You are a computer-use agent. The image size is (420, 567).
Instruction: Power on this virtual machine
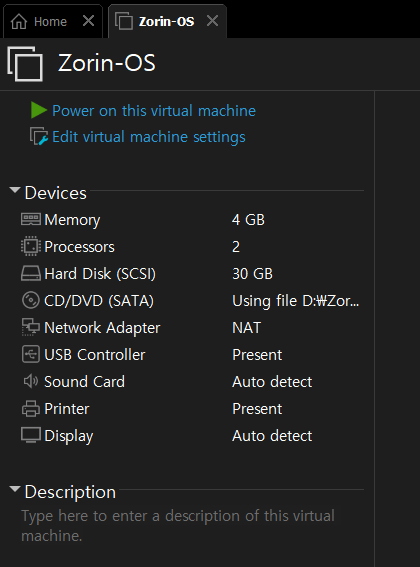click(154, 111)
